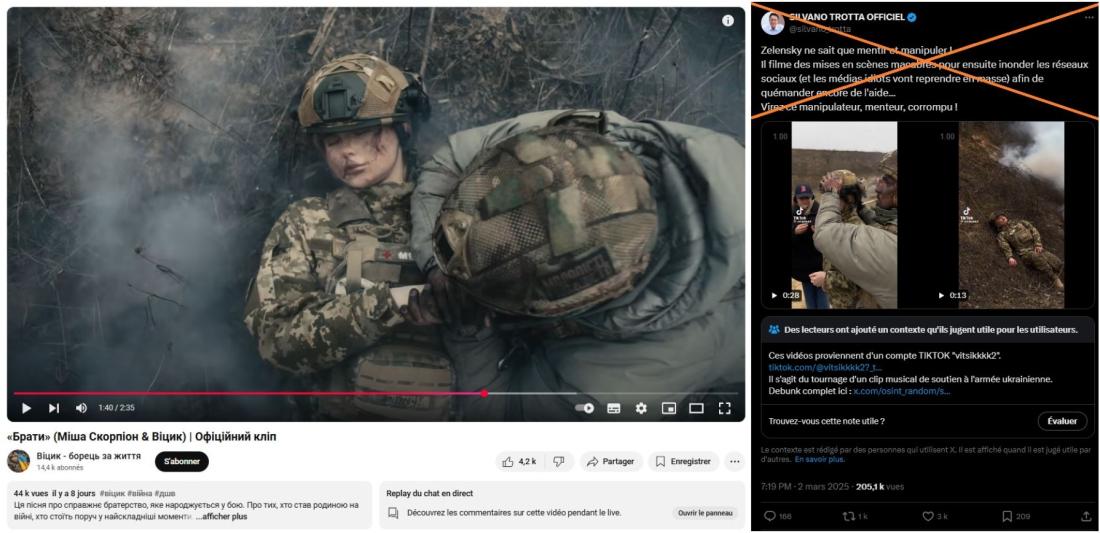Toggle theater mode view
The image size is (1100, 533).
point(696,408)
